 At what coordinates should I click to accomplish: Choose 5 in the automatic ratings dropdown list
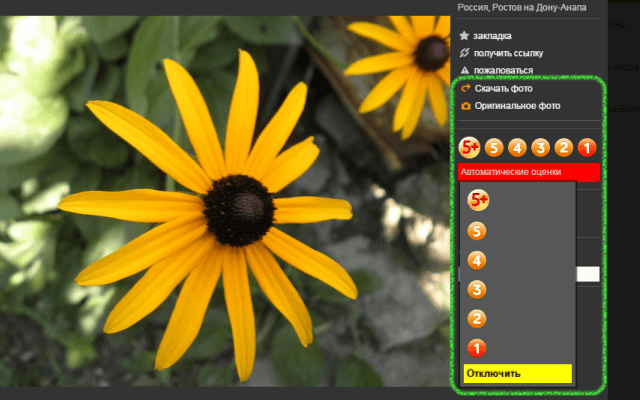point(477,231)
